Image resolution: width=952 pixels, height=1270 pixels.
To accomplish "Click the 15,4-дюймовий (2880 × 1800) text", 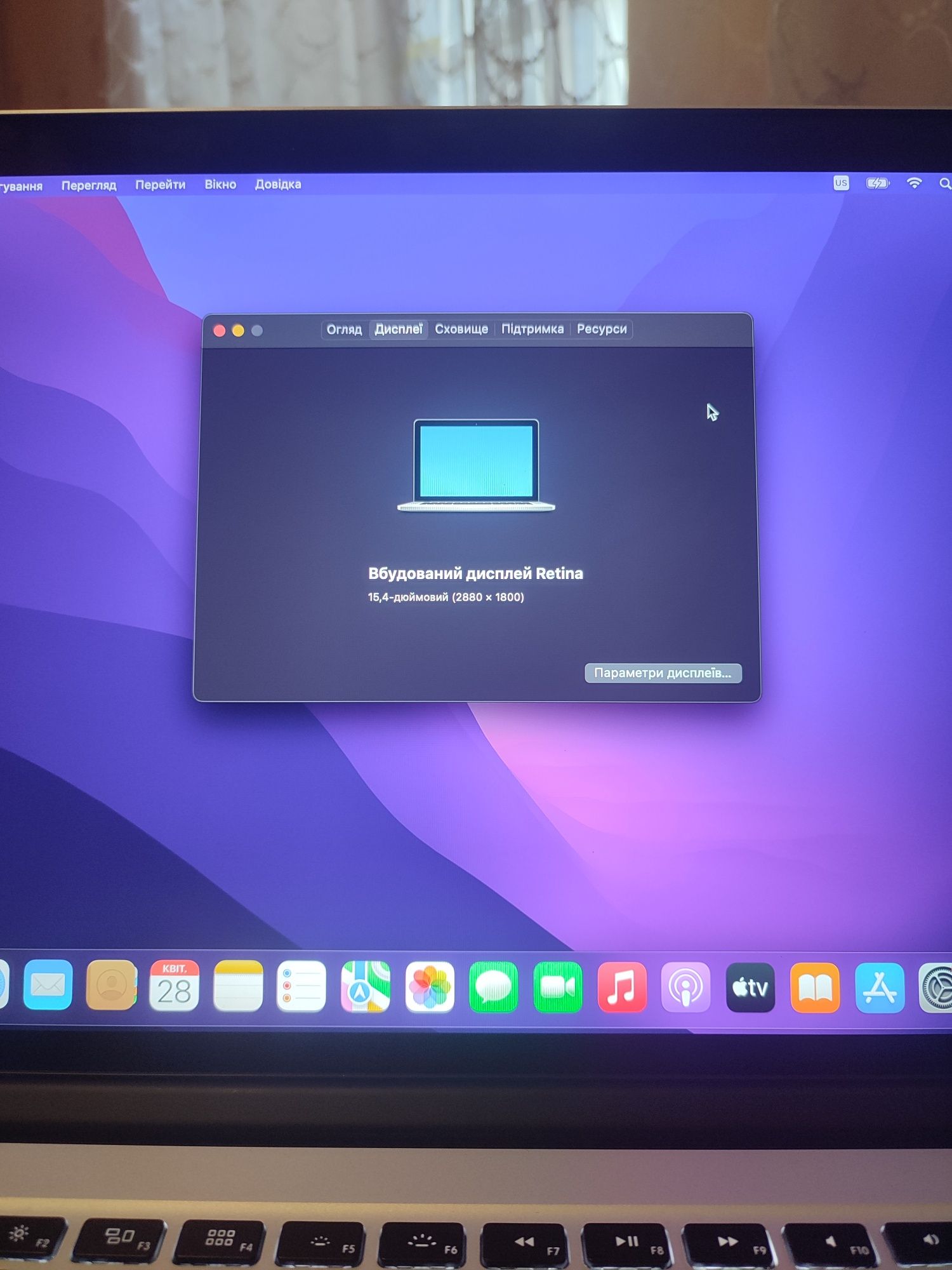I will click(446, 597).
